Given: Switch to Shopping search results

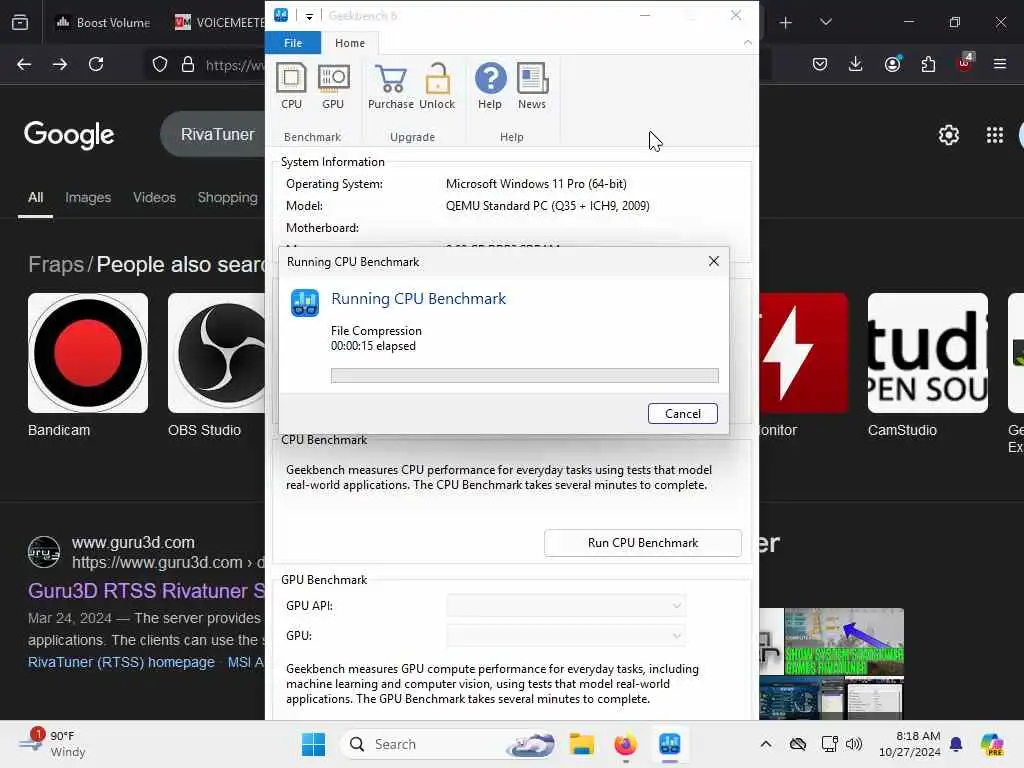Looking at the screenshot, I should tap(227, 197).
